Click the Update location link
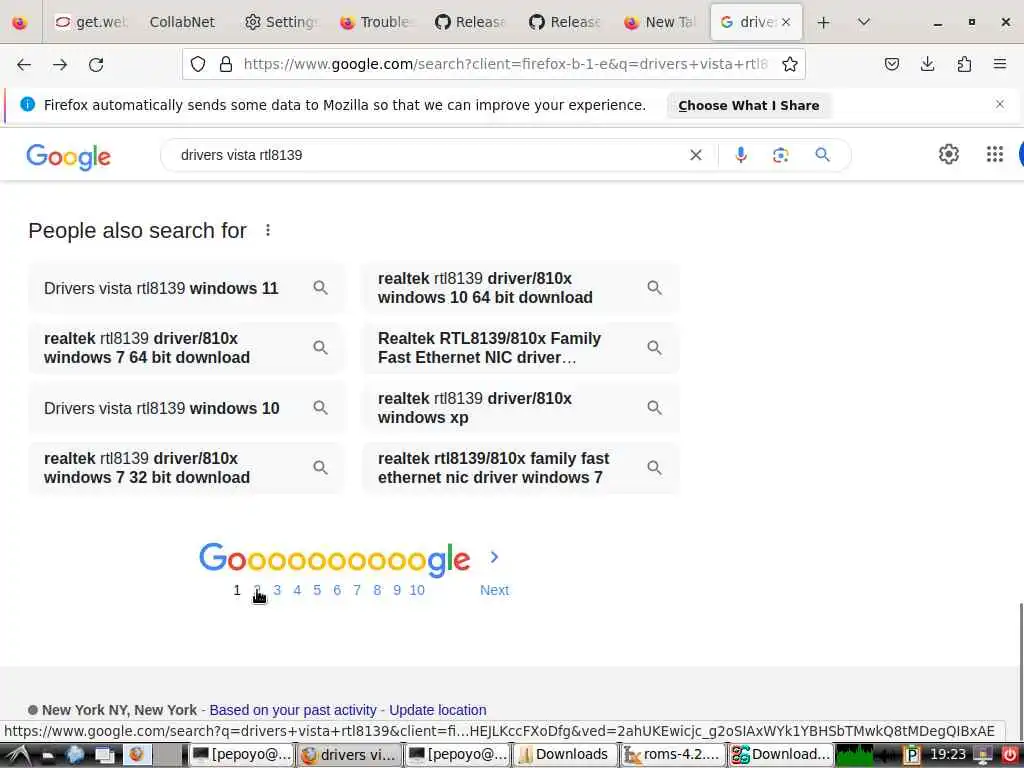 tap(438, 710)
